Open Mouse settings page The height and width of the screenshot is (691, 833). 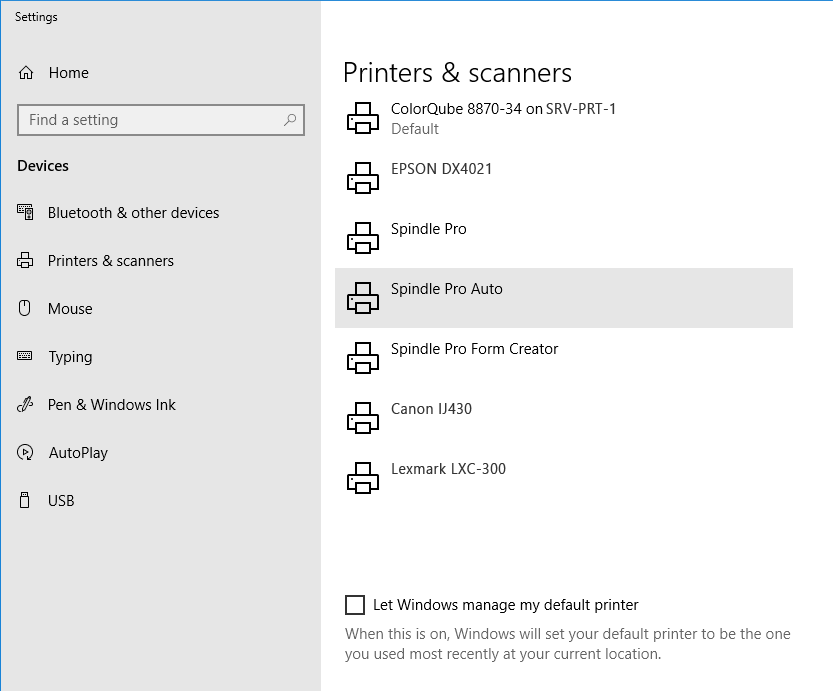point(70,309)
